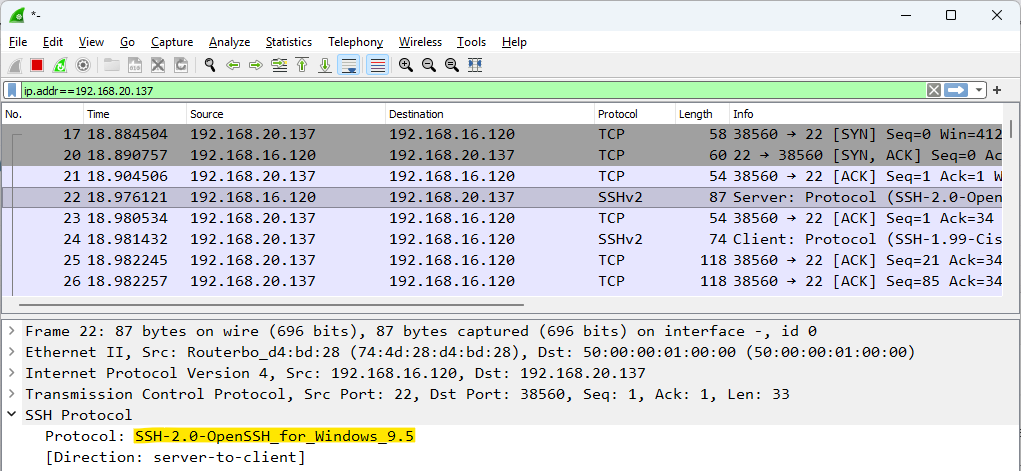Open the Analyze menu
Screen dimensions: 1021x471
(x=229, y=42)
